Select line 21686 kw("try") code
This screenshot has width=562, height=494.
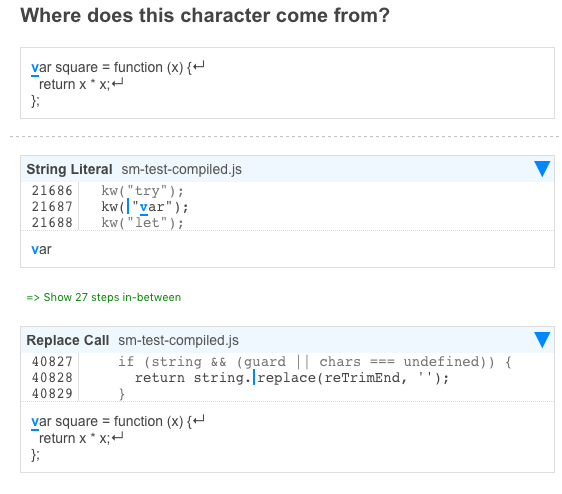pos(142,191)
